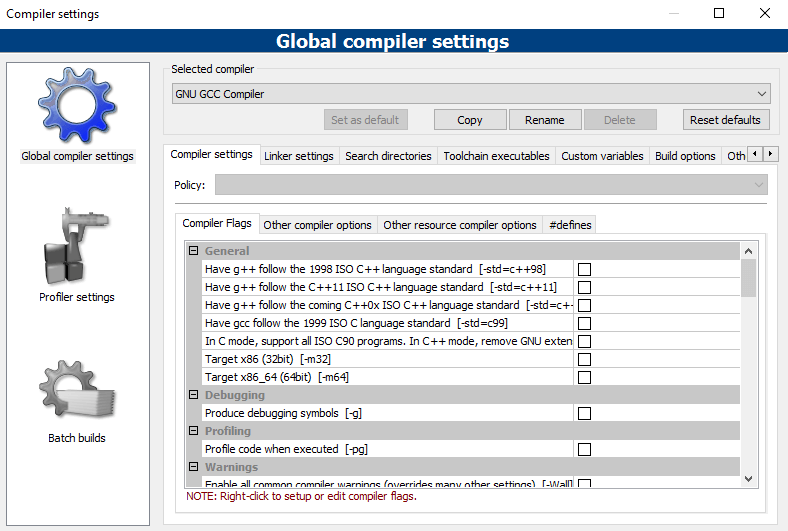Check the Produce debugging symbols option

tap(584, 413)
